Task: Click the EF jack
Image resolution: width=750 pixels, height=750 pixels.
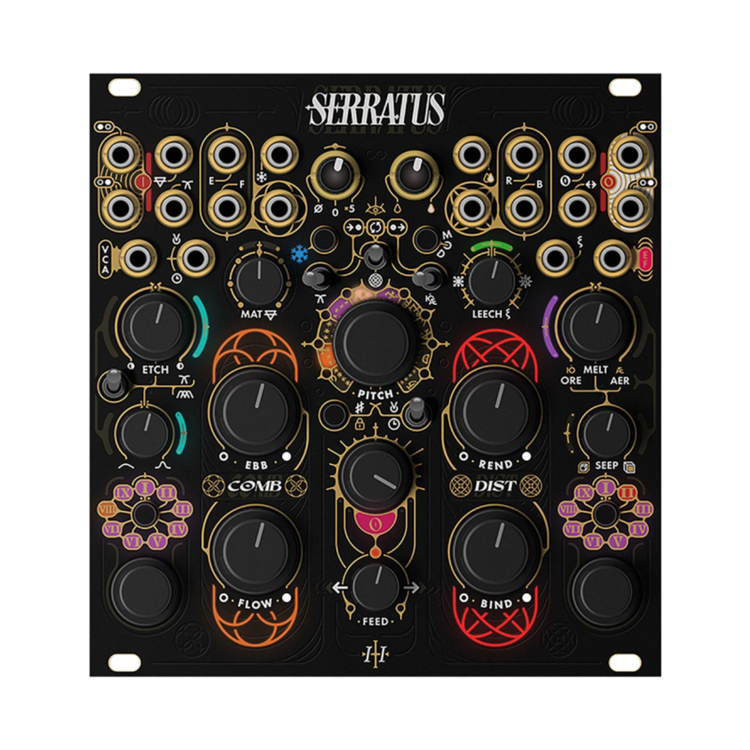Action: point(613,258)
